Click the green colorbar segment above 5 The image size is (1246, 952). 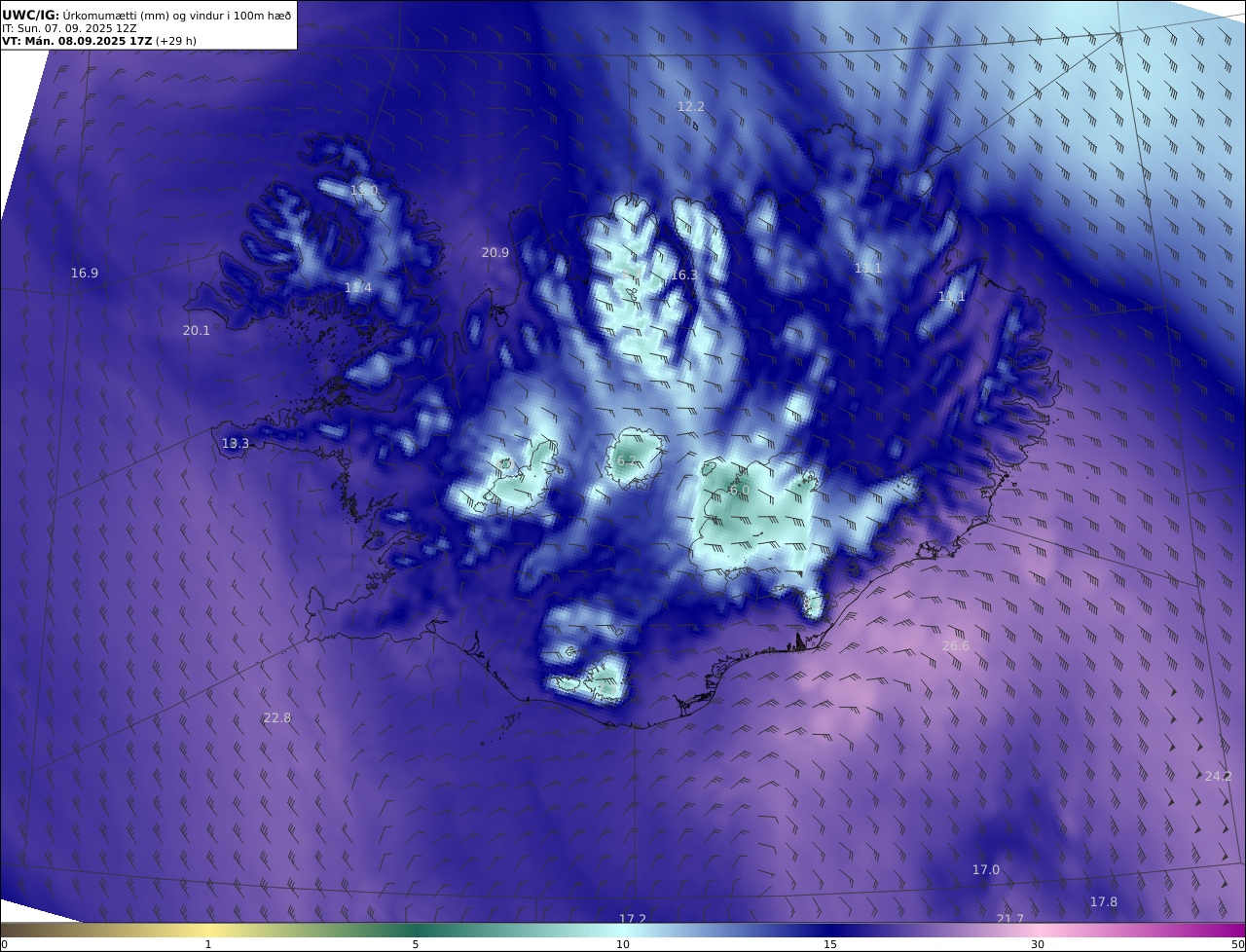[416, 931]
